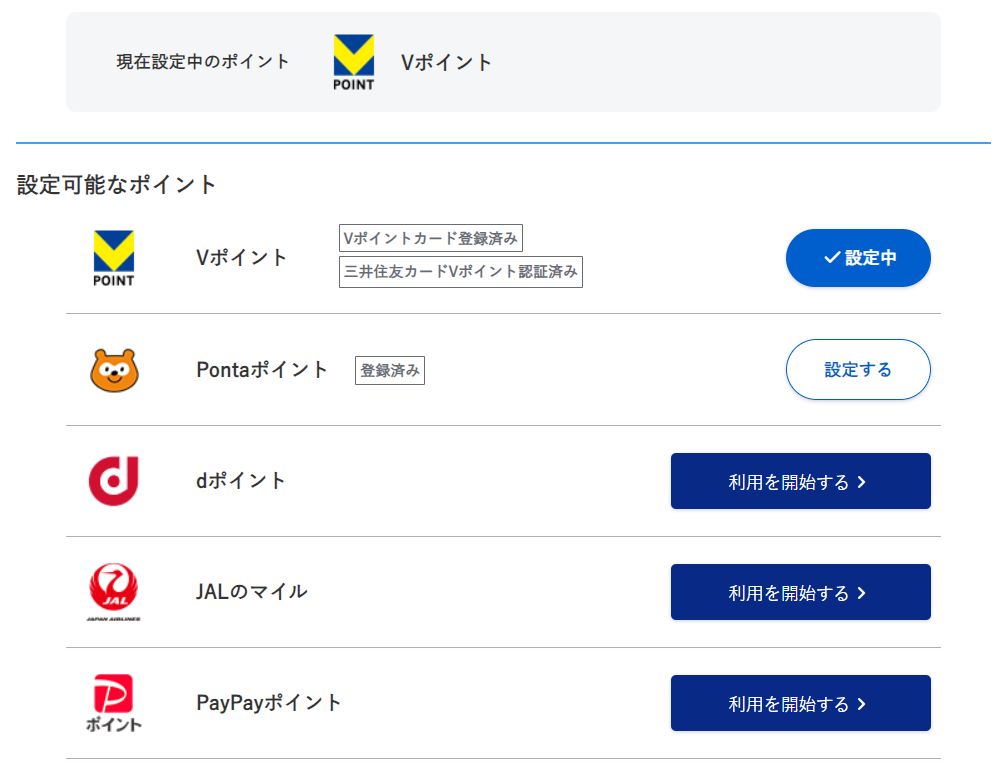Viewport: 995px width, 770px height.
Task: Click the 三井住友カードVポイント認証済み badge
Action: click(460, 271)
